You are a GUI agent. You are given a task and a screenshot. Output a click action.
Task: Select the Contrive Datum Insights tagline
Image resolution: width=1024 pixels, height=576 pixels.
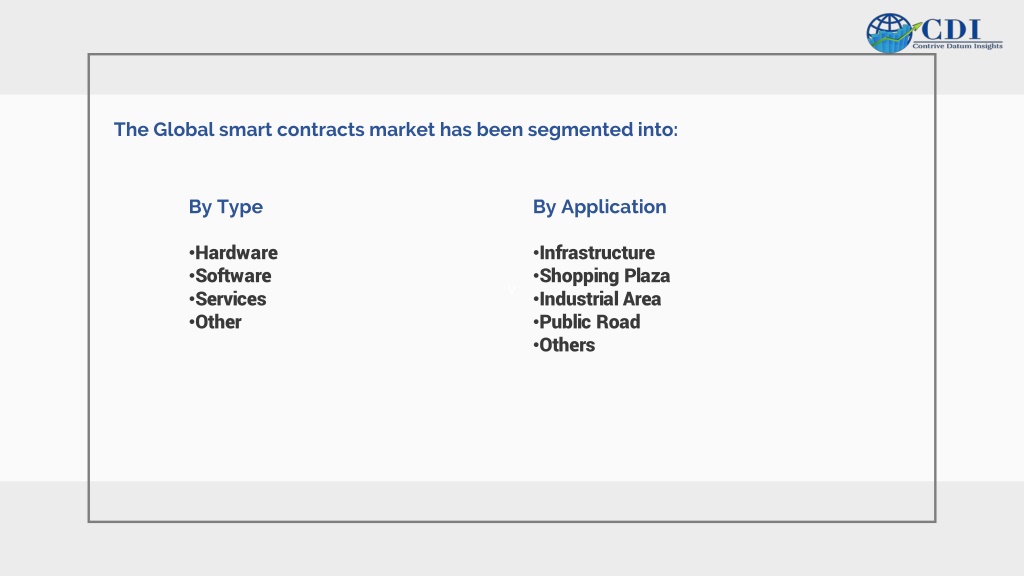click(x=957, y=46)
